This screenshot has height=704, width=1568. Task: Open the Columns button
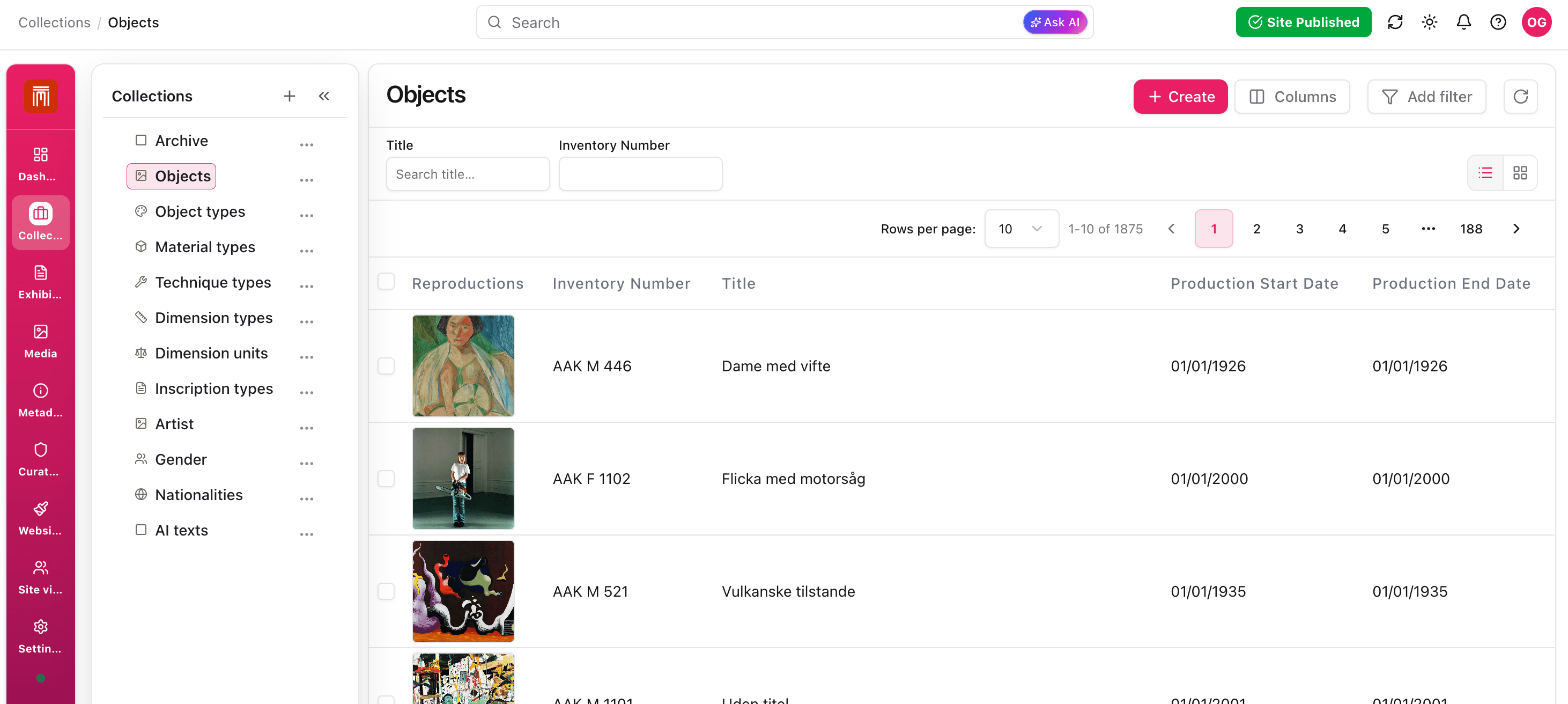1292,97
